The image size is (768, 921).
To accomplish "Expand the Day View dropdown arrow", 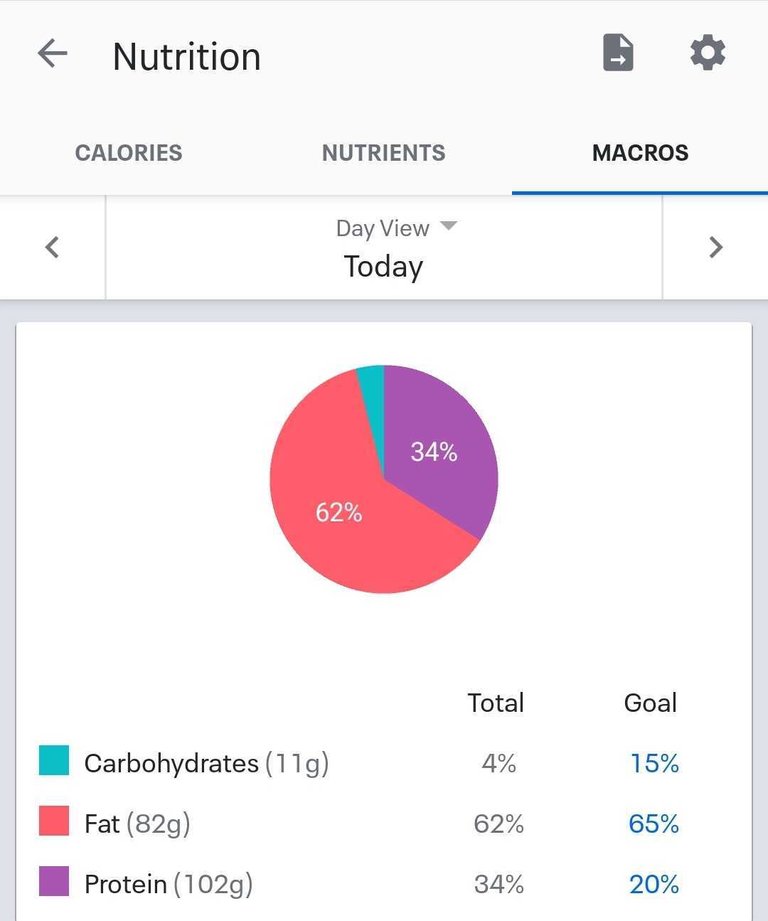I will (449, 226).
